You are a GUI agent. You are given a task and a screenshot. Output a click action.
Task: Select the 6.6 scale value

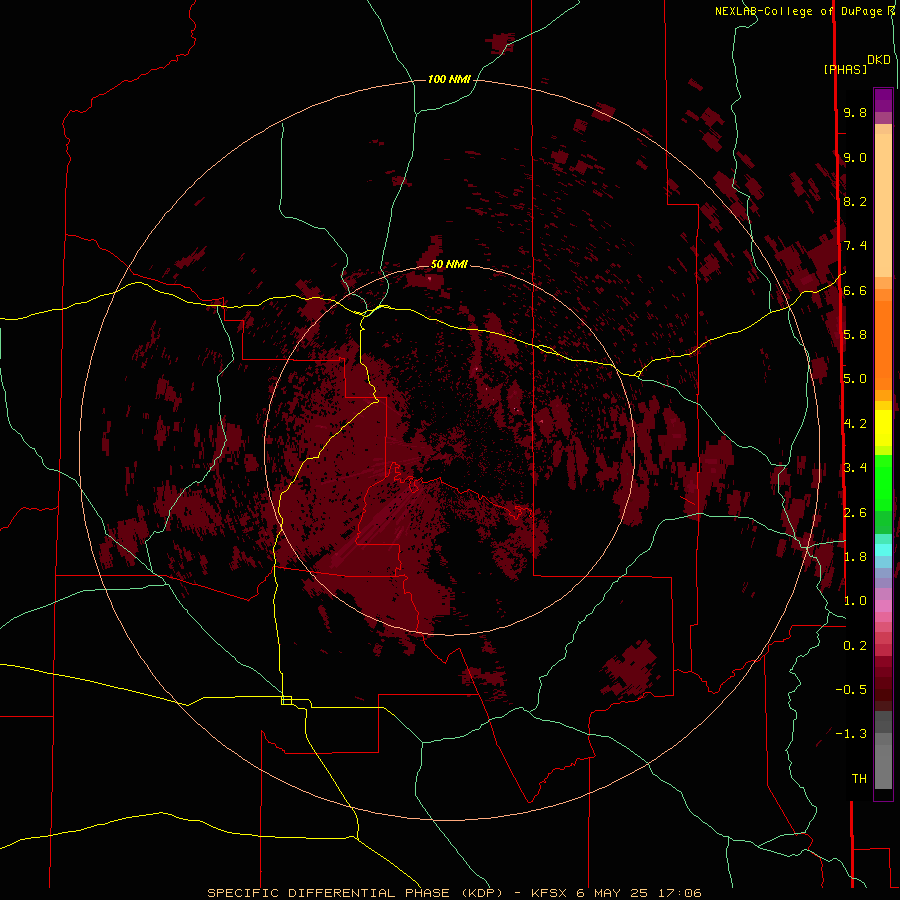[855, 290]
